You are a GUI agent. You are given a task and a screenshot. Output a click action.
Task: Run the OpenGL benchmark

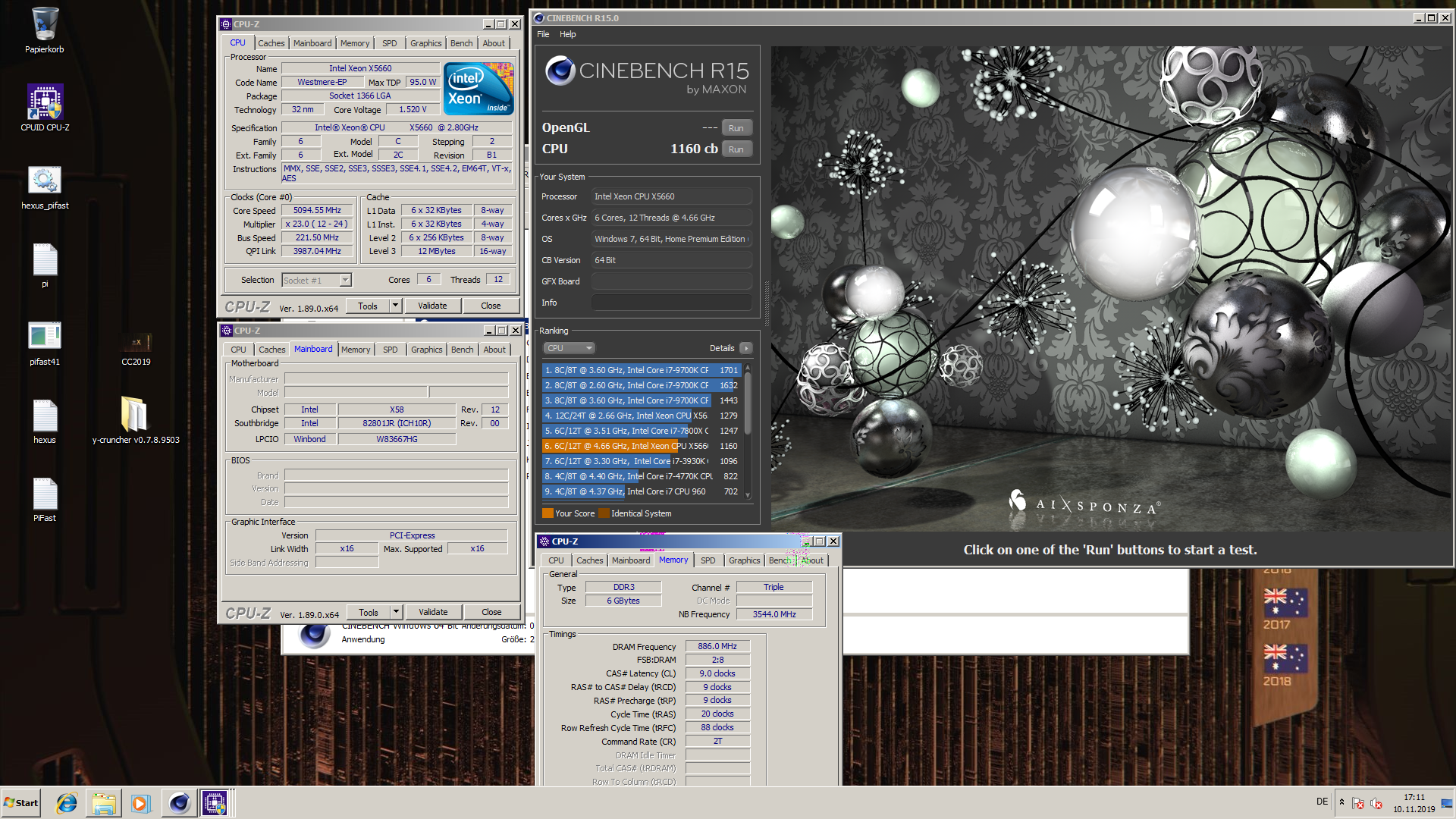736,128
